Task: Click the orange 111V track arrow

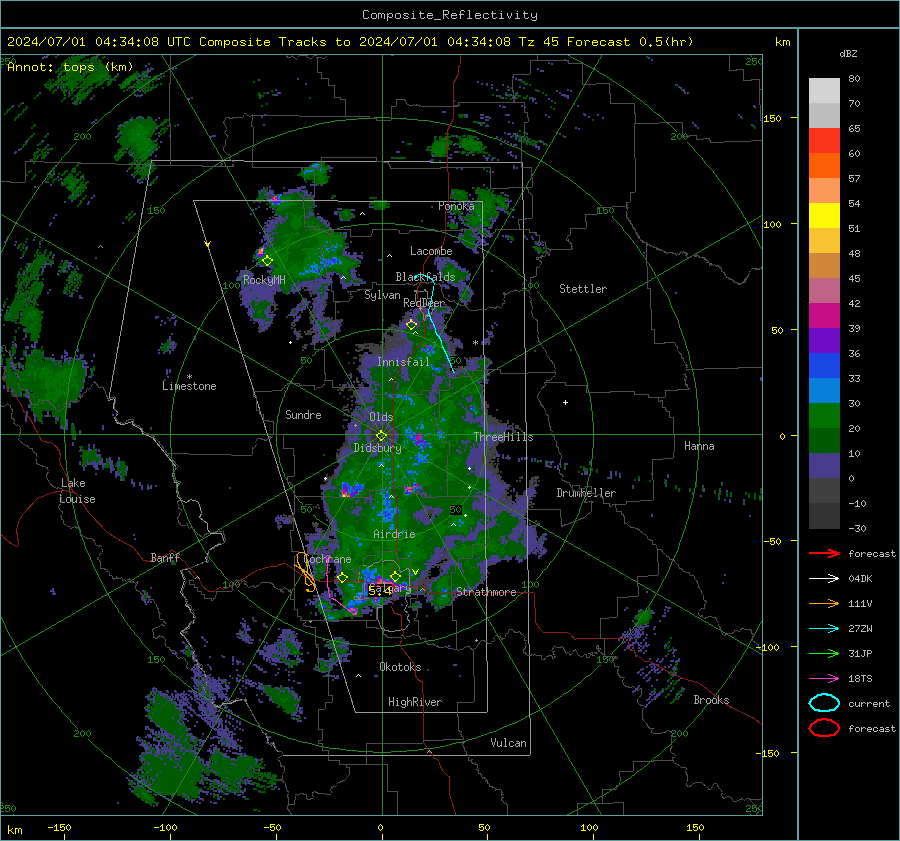Action: (x=824, y=603)
